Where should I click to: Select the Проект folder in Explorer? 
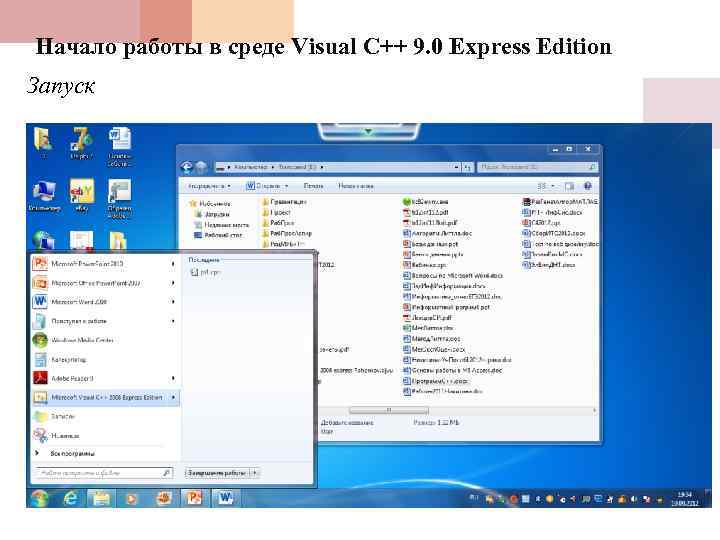tap(276, 213)
